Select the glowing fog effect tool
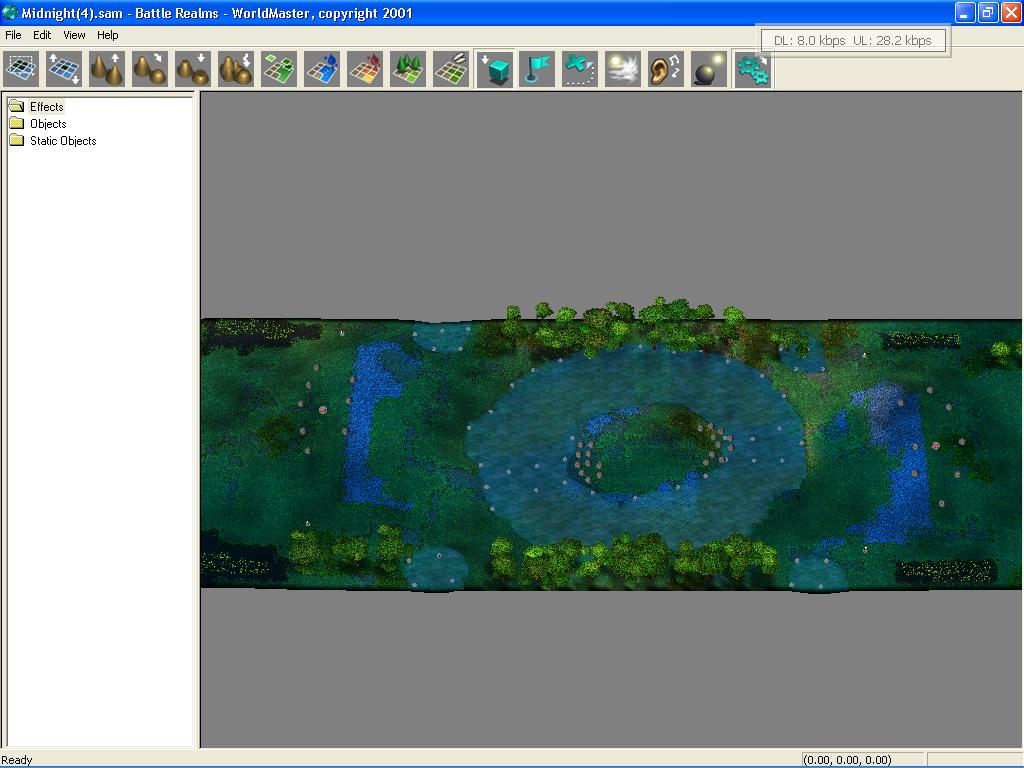This screenshot has width=1024, height=768. coord(623,69)
